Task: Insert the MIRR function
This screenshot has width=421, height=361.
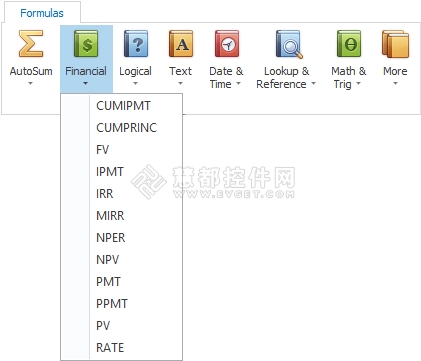Action: pyautogui.click(x=121, y=216)
